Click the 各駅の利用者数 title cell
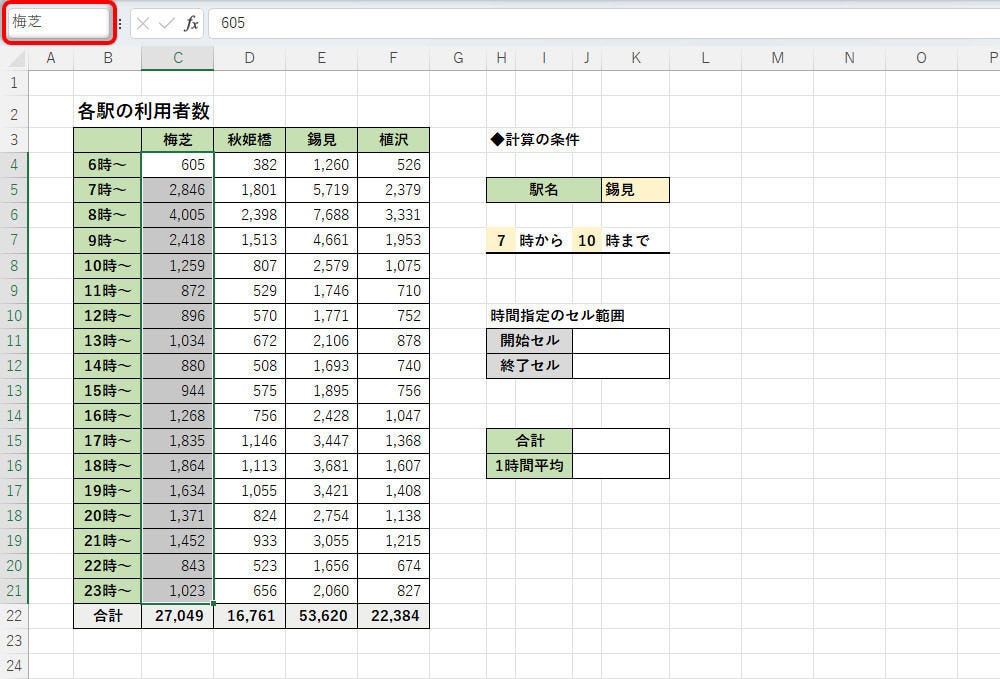 [x=143, y=112]
